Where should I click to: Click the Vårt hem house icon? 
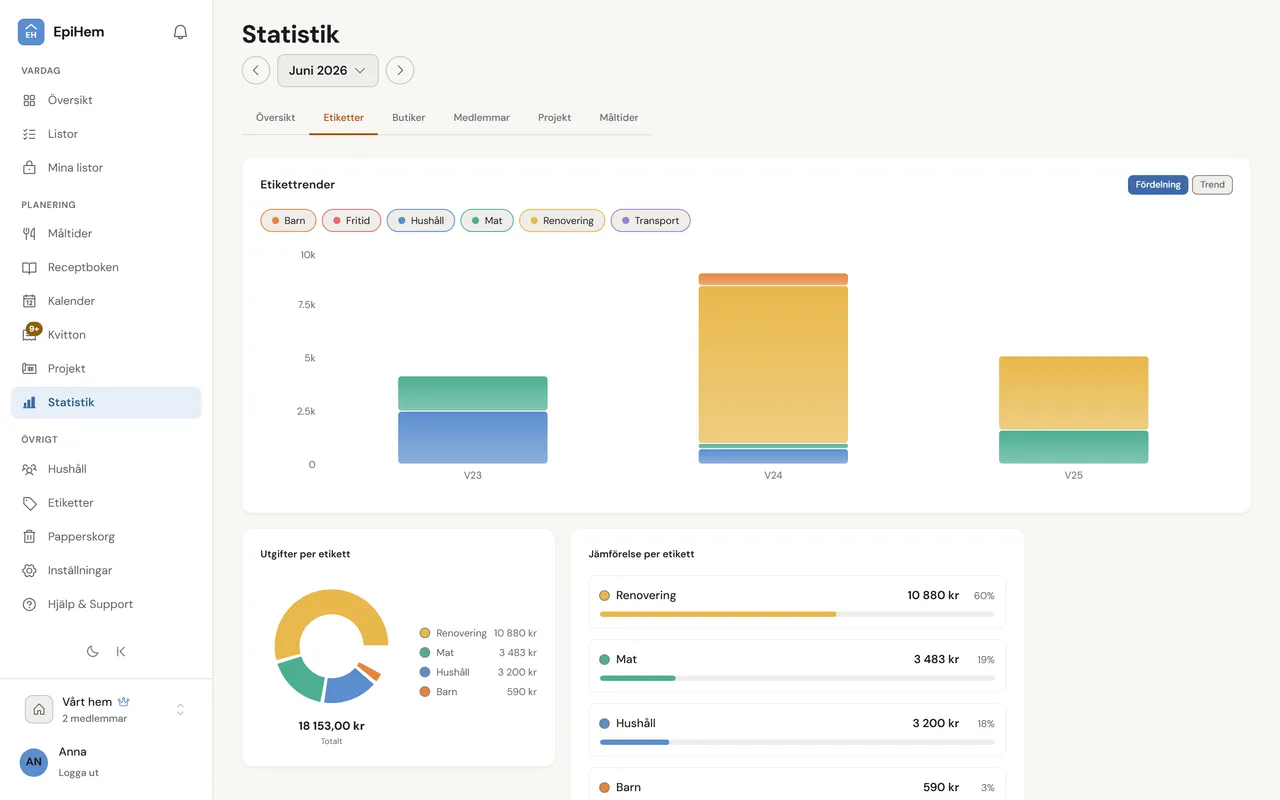pos(39,709)
